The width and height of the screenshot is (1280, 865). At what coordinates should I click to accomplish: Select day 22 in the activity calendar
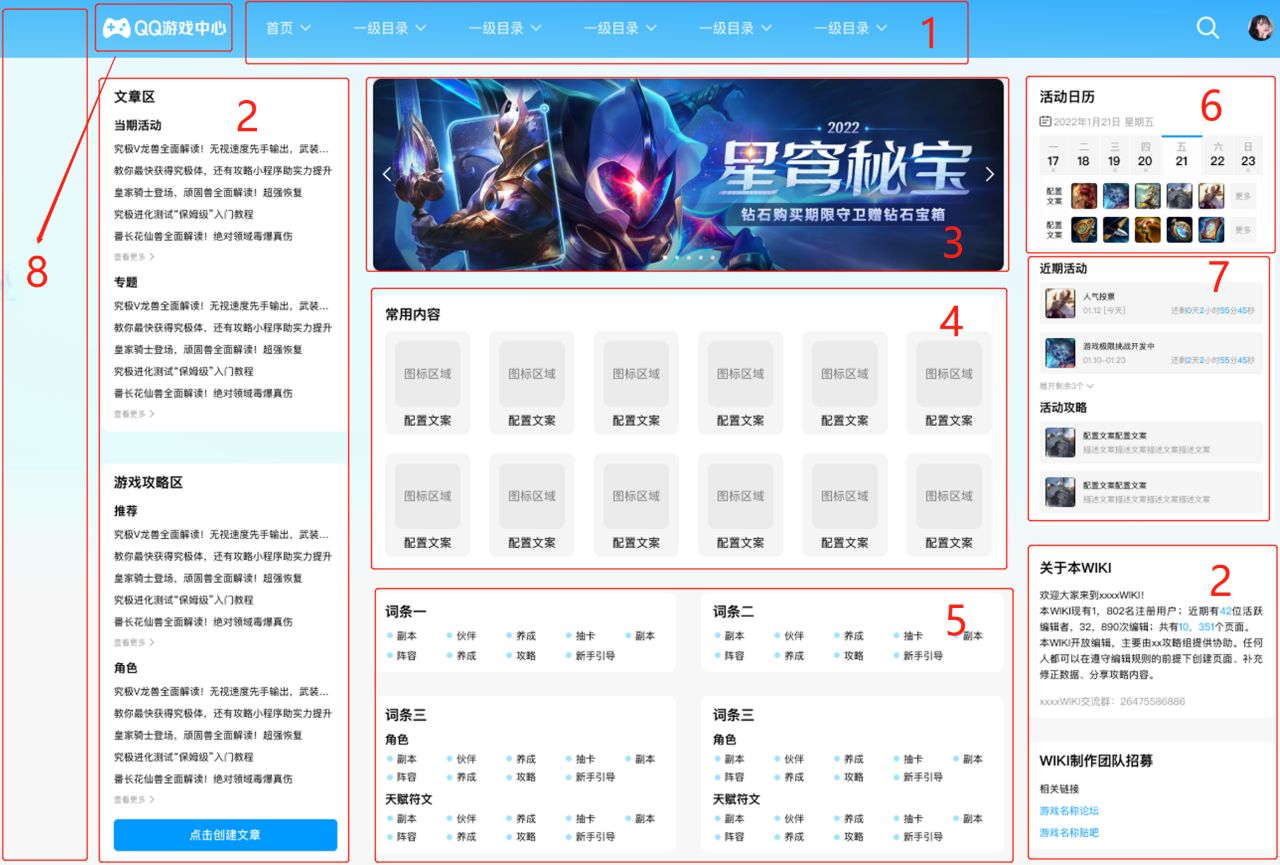pyautogui.click(x=1217, y=155)
